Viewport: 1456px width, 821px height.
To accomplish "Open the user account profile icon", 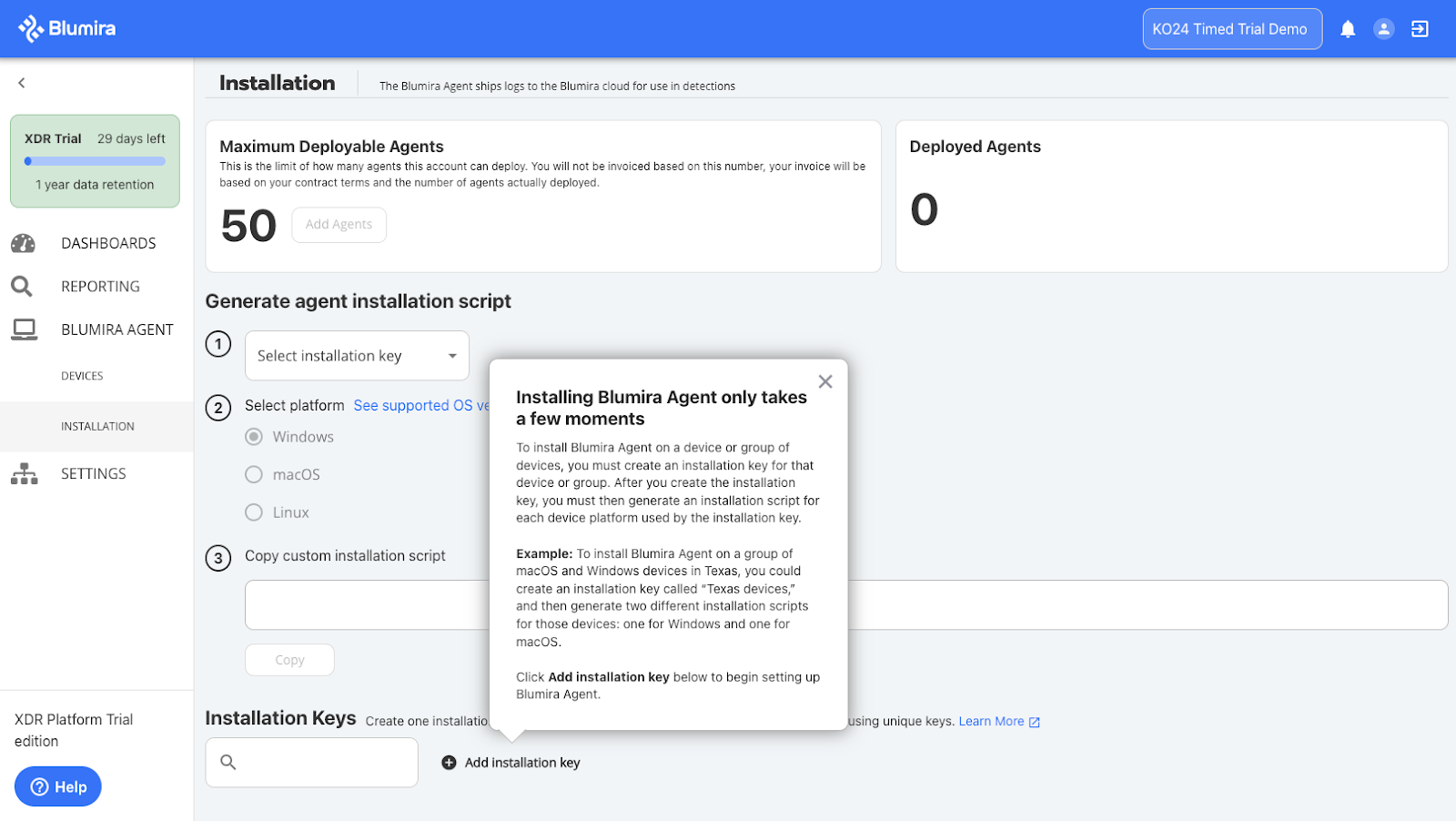I will click(x=1383, y=29).
